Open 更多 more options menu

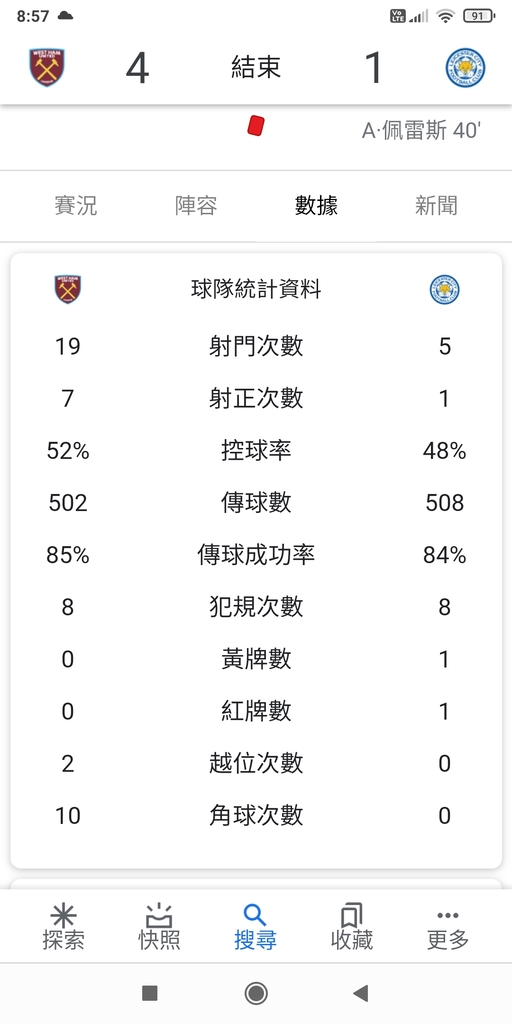tap(447, 927)
